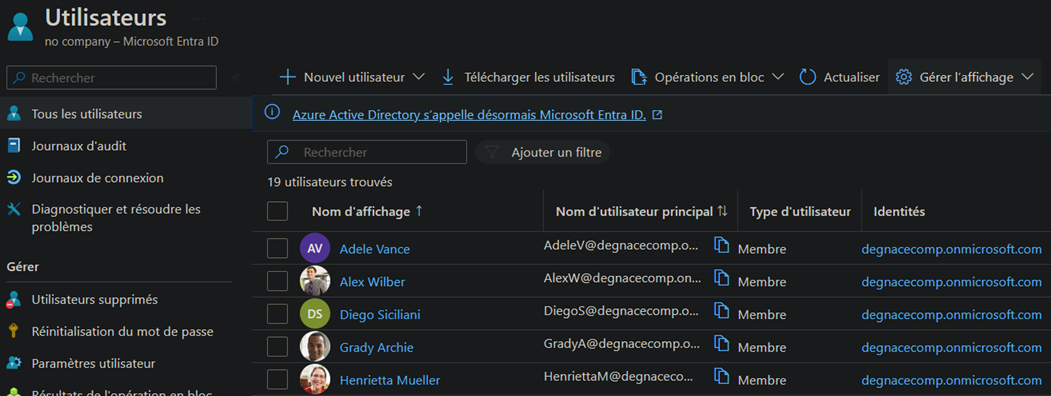
Task: Click the Actualiser refresh icon
Action: [808, 78]
